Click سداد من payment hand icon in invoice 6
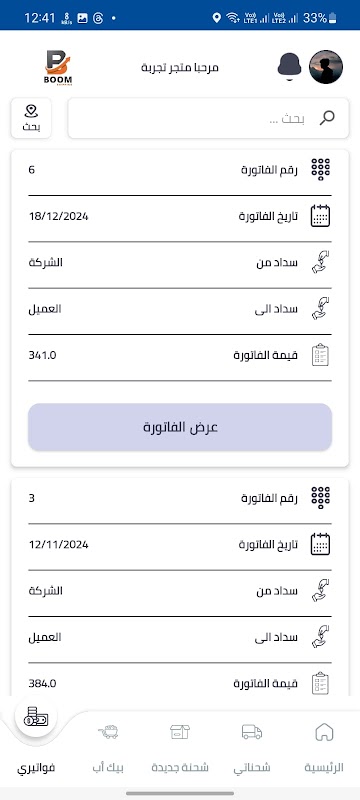 click(x=320, y=262)
